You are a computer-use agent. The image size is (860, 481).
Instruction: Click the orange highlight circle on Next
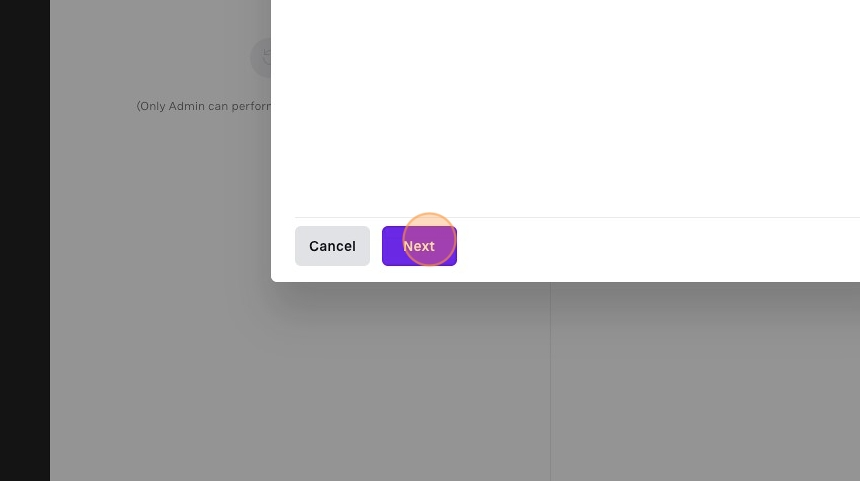[x=429, y=239]
